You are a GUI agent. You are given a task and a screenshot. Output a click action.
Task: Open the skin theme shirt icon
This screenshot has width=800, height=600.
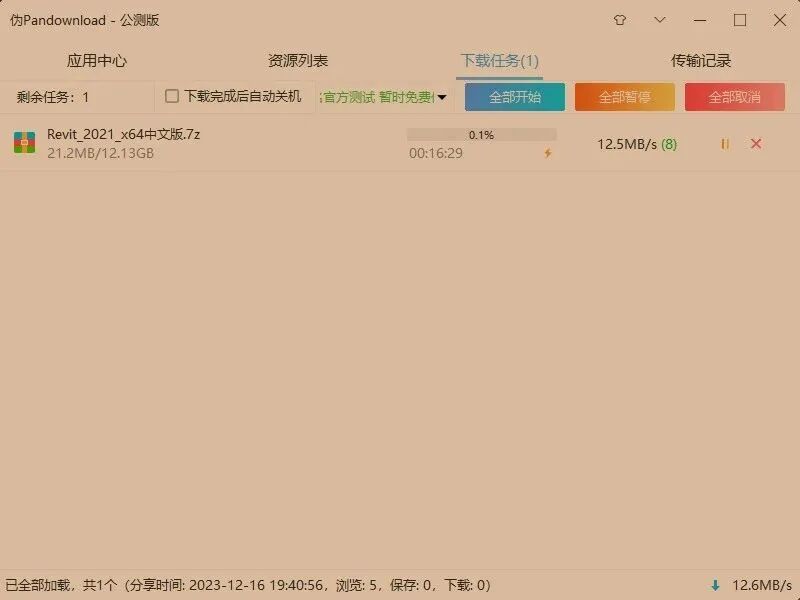pos(620,20)
